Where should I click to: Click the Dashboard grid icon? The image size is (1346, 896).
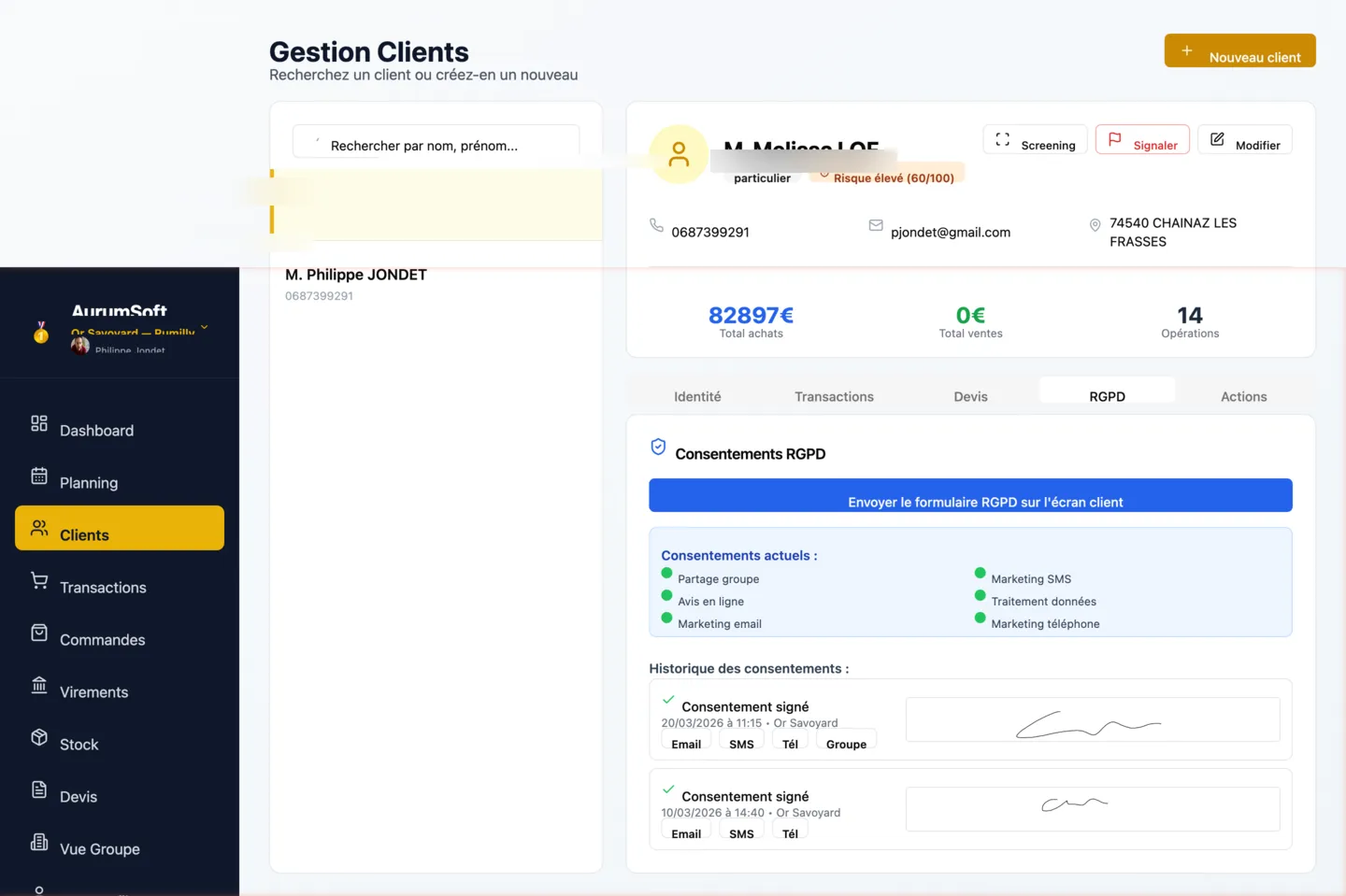tap(39, 423)
